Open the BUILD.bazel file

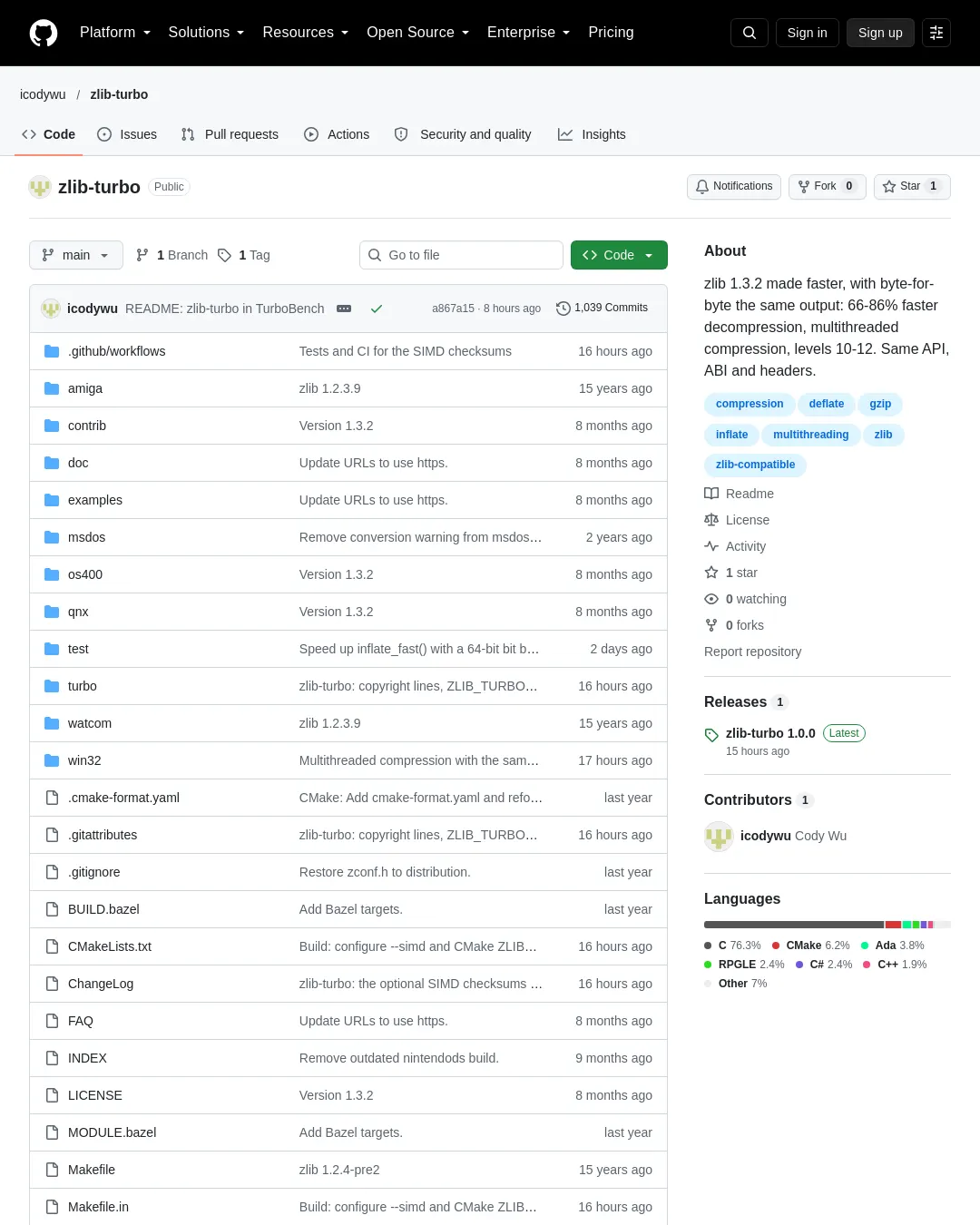coord(103,909)
